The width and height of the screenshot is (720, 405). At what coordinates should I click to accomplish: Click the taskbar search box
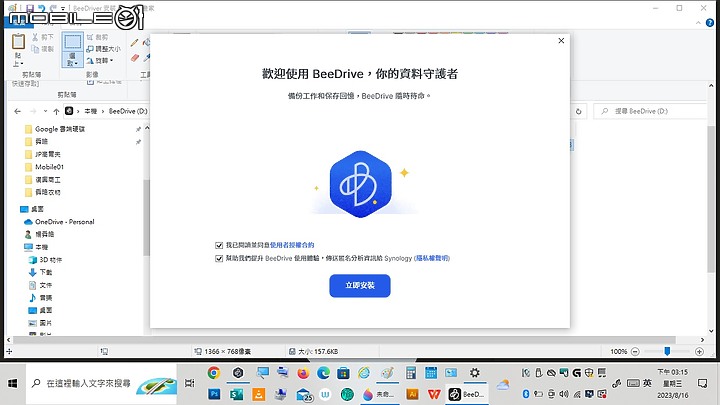101,383
